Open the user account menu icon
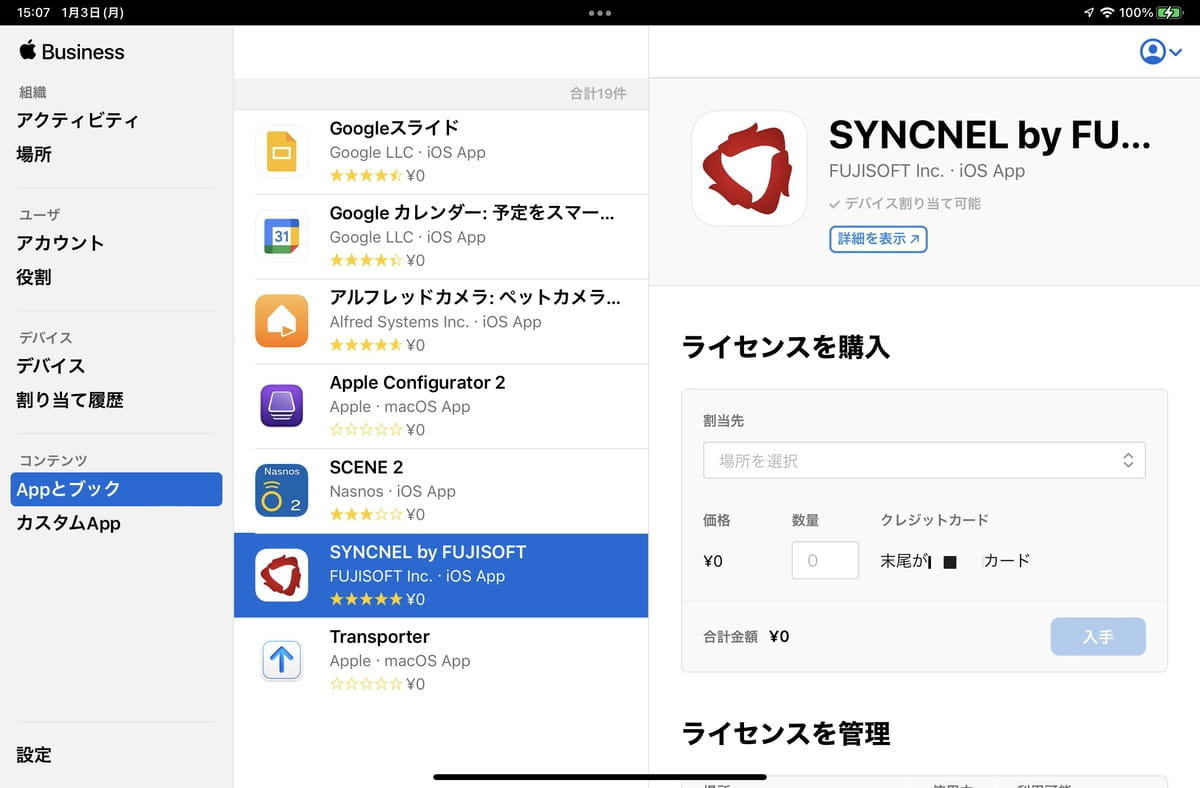The image size is (1200, 788). click(1153, 51)
